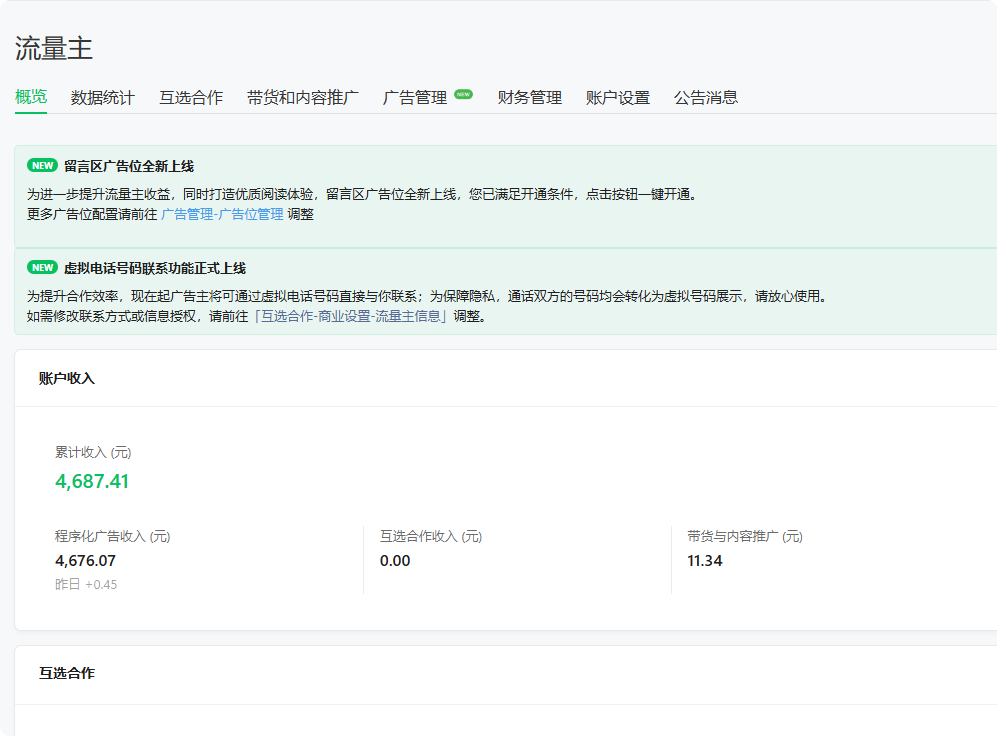This screenshot has width=997, height=736.
Task: Switch to the 财务管理 tab
Action: [530, 98]
